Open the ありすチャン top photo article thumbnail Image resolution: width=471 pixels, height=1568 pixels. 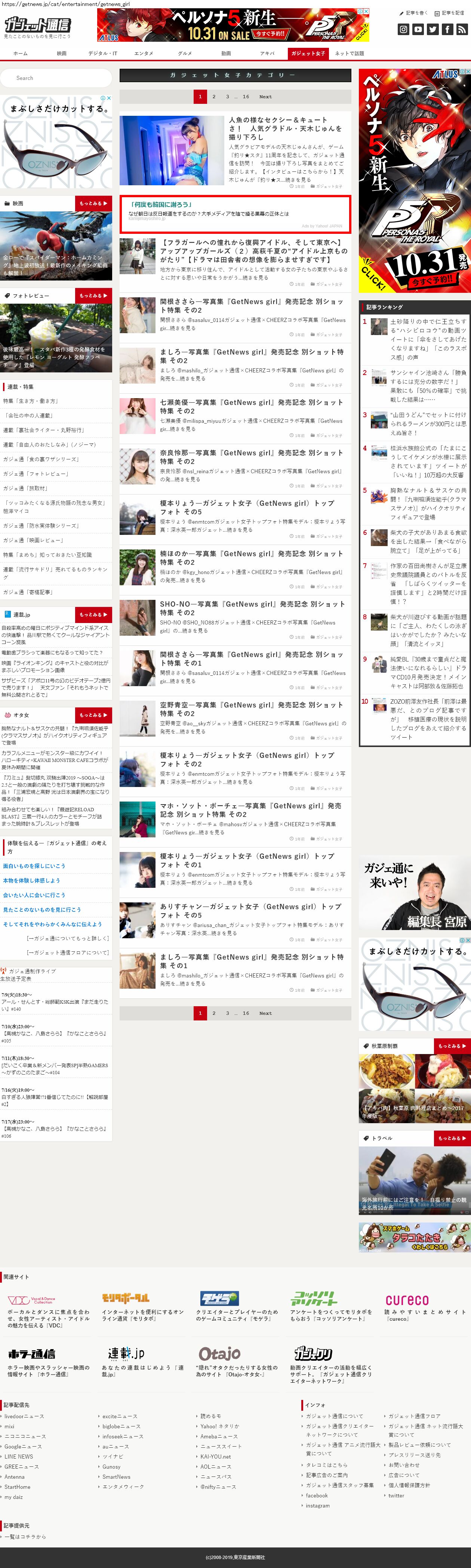tap(138, 920)
